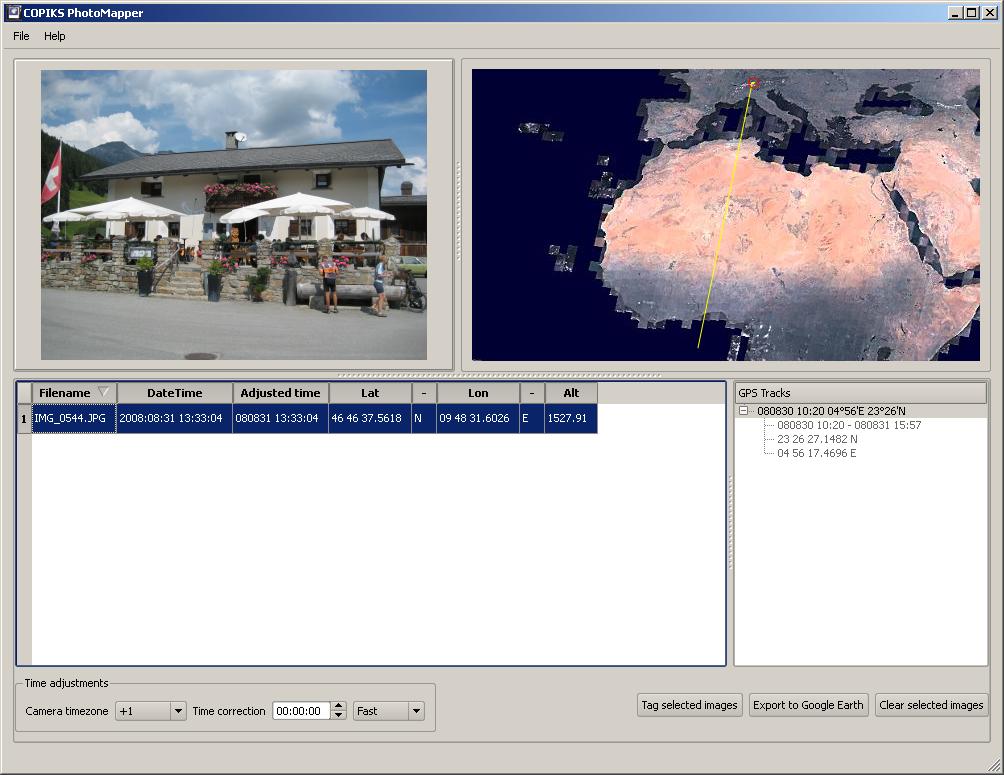Click the red location marker on map

tap(754, 83)
